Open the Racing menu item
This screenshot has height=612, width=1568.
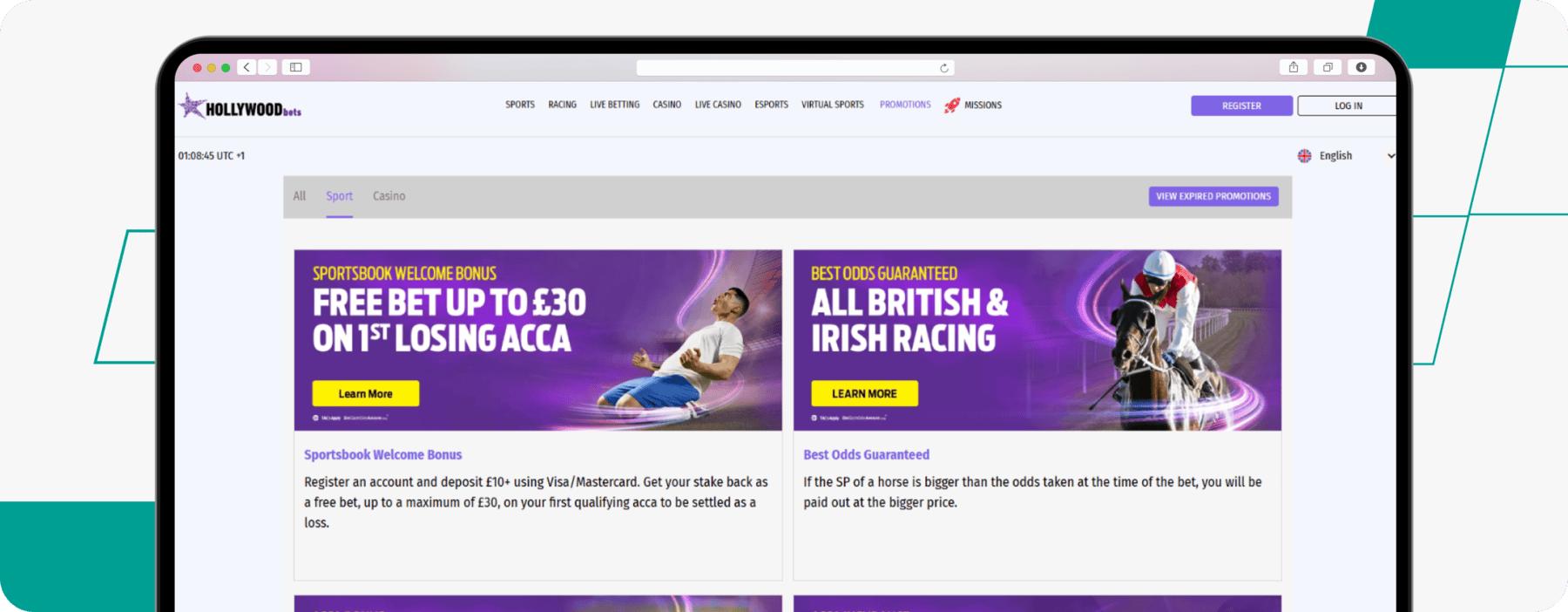pyautogui.click(x=562, y=105)
